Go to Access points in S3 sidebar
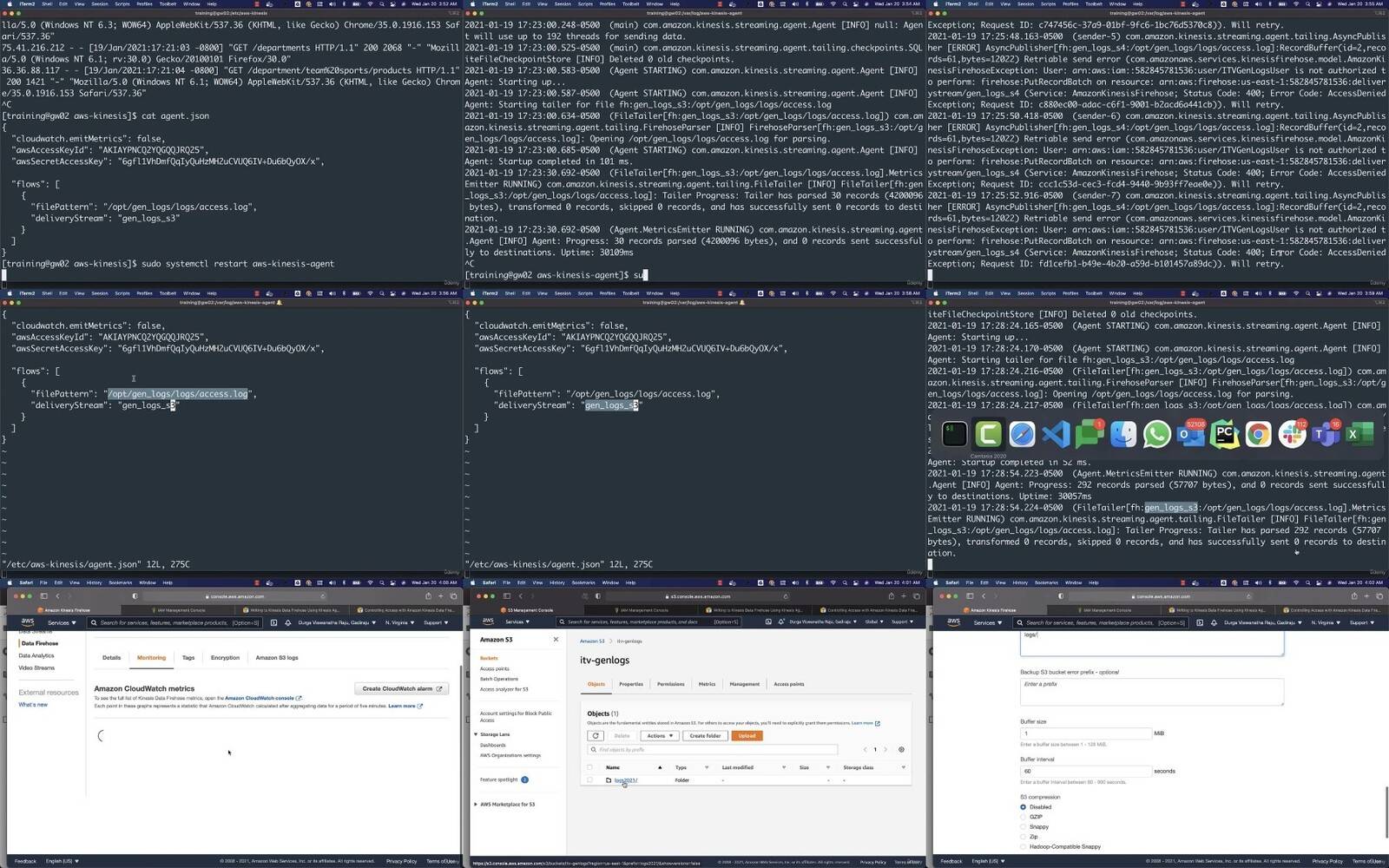This screenshot has width=1389, height=868. tap(495, 668)
